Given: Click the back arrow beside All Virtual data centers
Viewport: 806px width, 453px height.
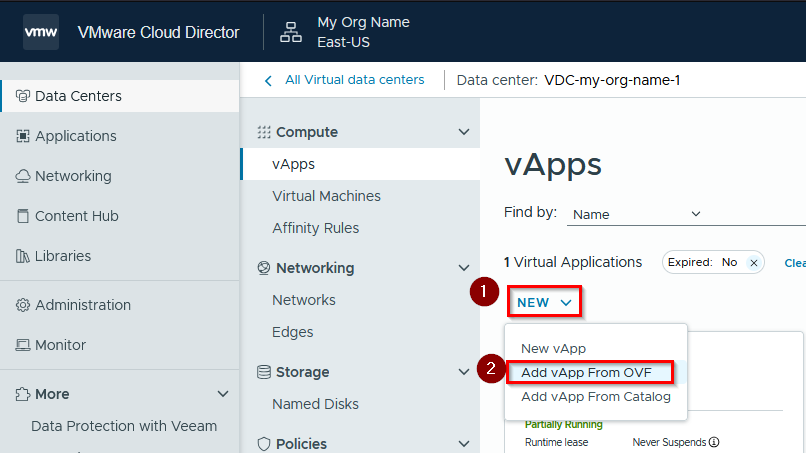Looking at the screenshot, I should click(268, 81).
